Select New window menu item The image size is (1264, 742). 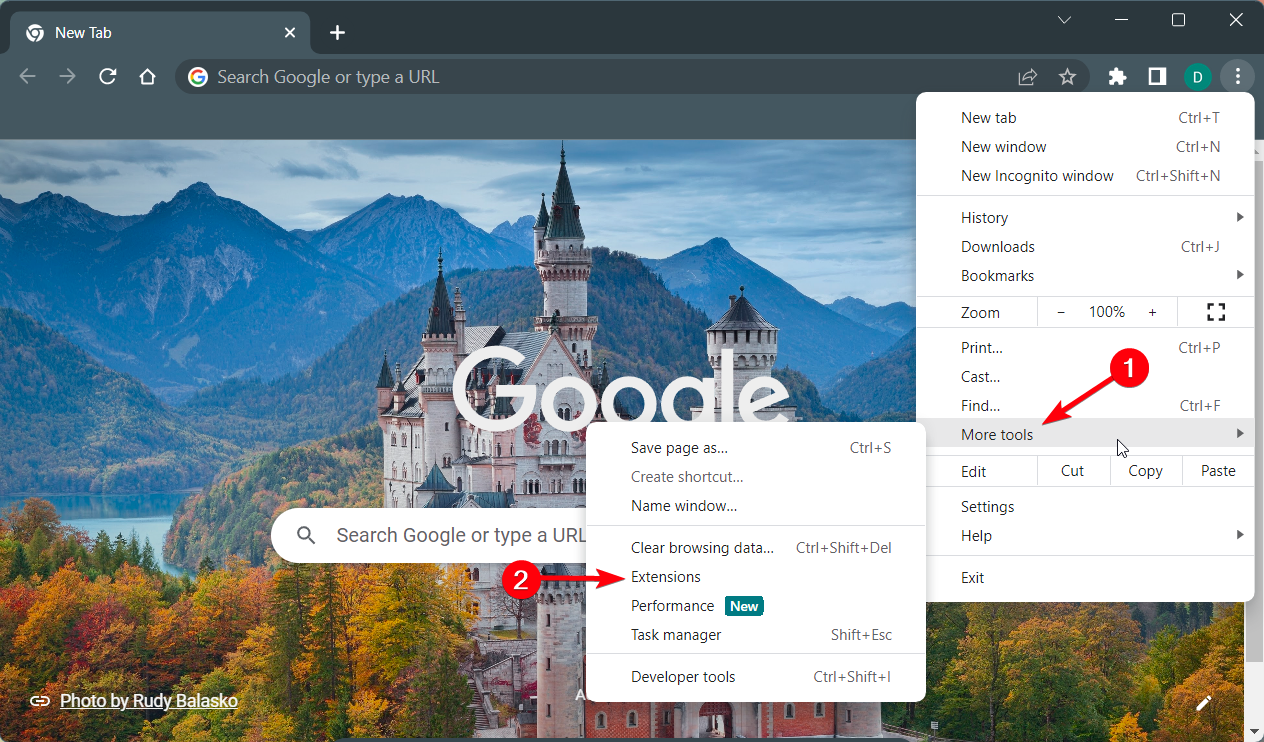point(1085,147)
